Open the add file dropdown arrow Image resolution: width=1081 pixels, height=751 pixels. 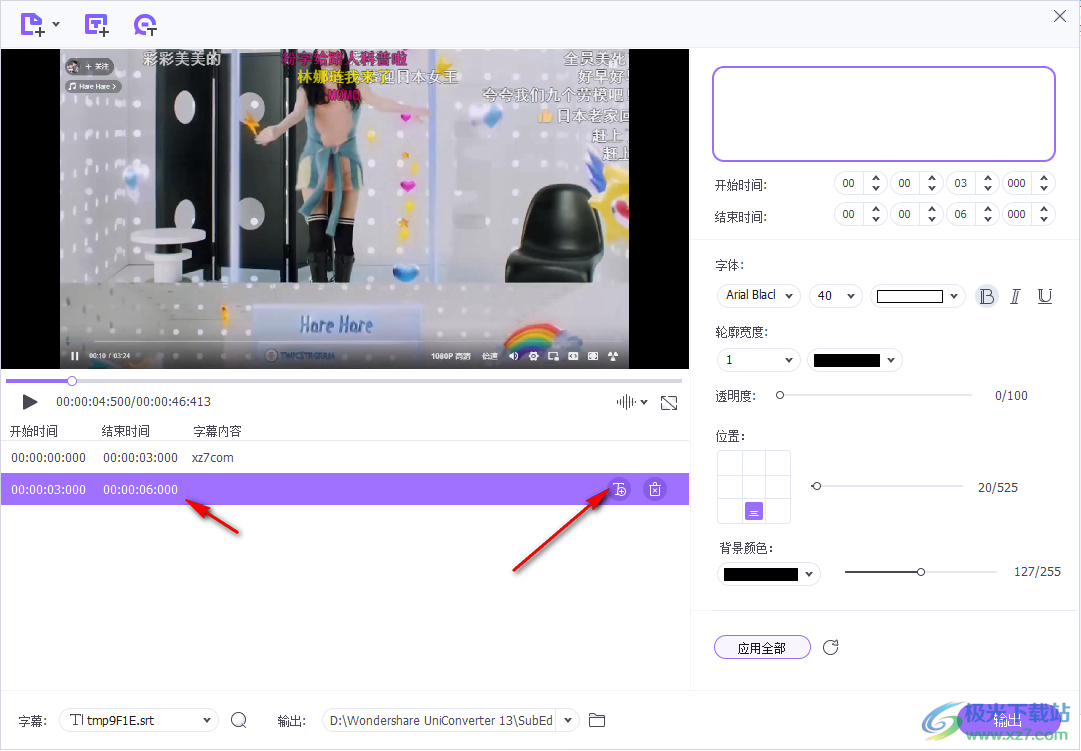click(x=57, y=25)
